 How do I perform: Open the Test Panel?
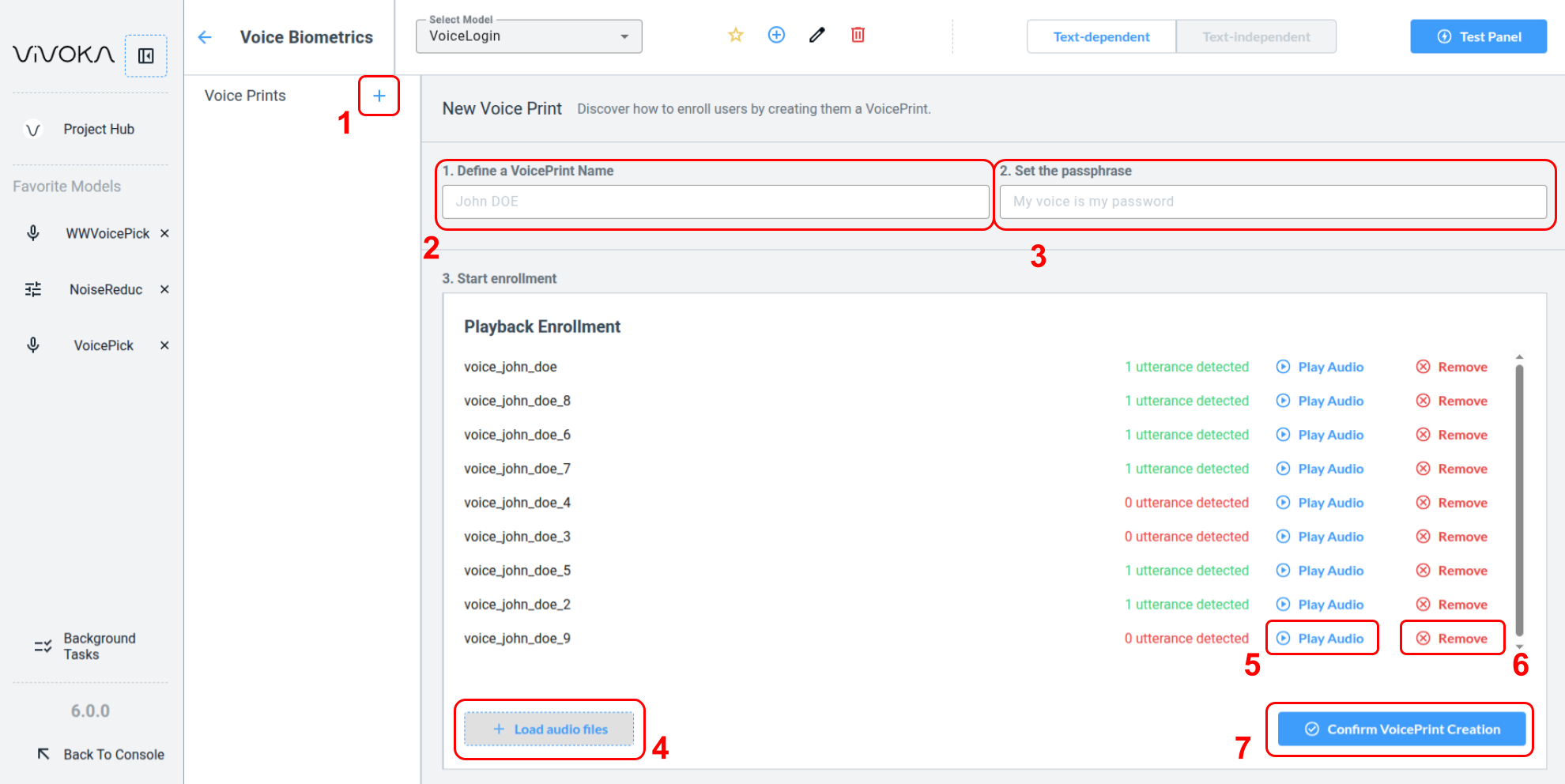1478,37
